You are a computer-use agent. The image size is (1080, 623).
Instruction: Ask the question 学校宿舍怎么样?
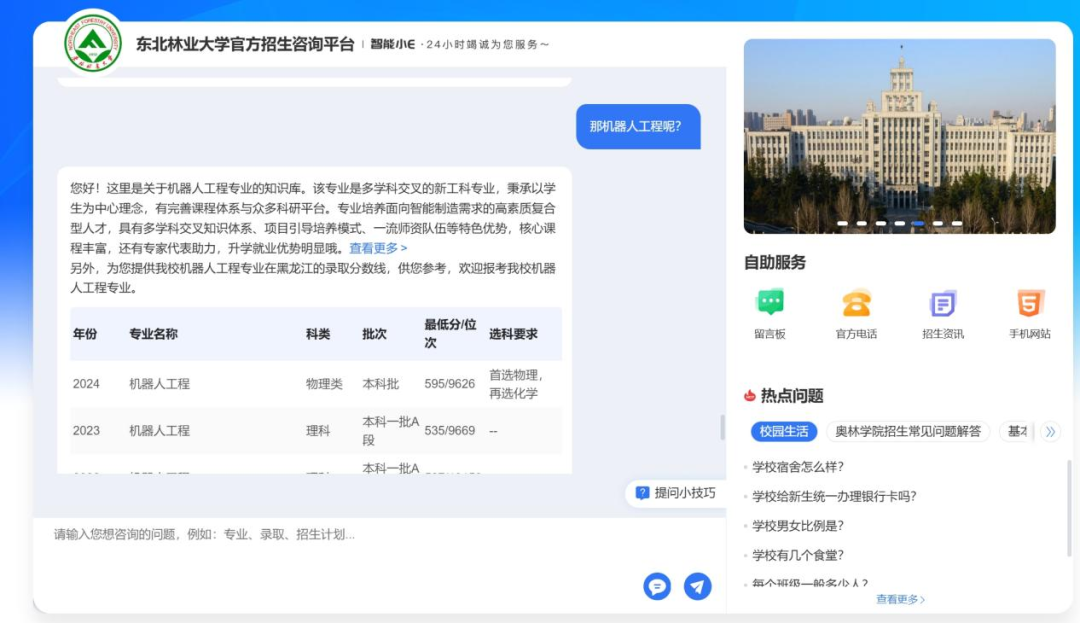(798, 467)
